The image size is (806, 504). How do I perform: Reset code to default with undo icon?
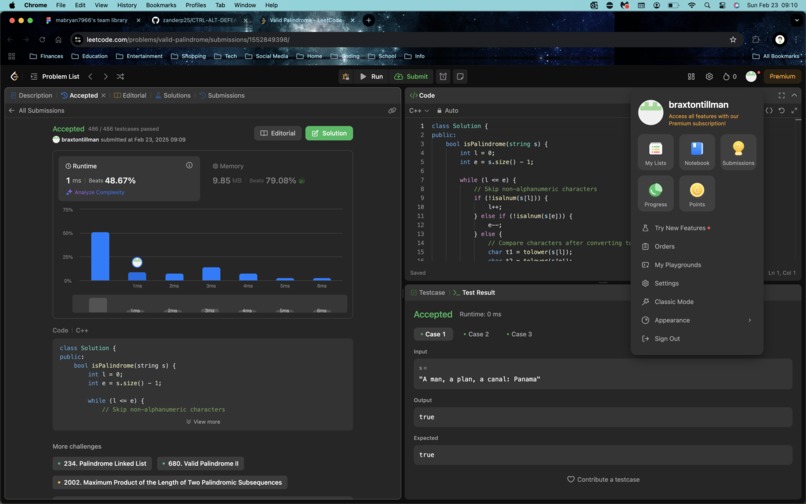coord(781,111)
